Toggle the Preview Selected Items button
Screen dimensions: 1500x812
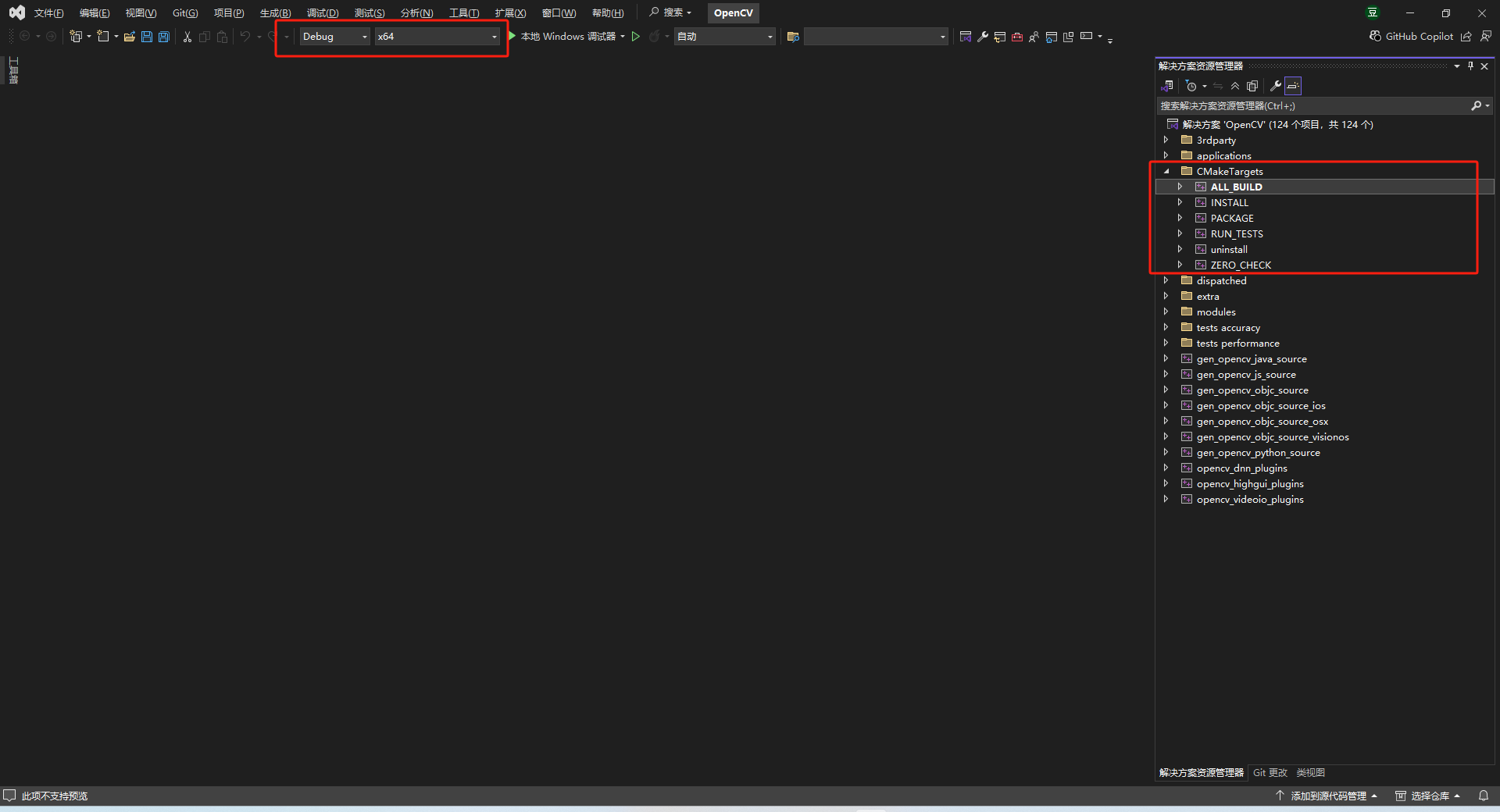pos(1293,86)
